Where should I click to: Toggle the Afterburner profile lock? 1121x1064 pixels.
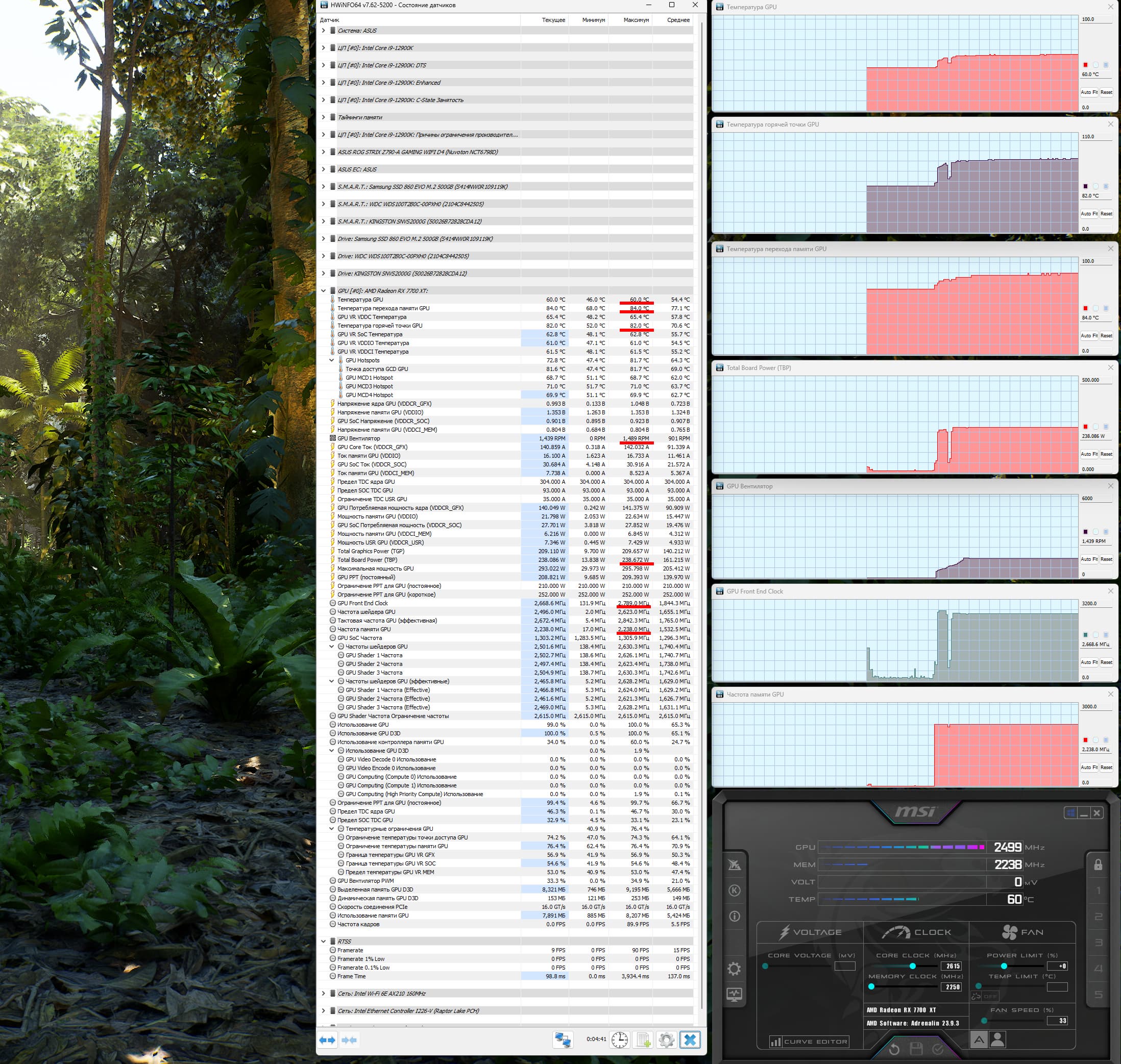(x=1098, y=865)
